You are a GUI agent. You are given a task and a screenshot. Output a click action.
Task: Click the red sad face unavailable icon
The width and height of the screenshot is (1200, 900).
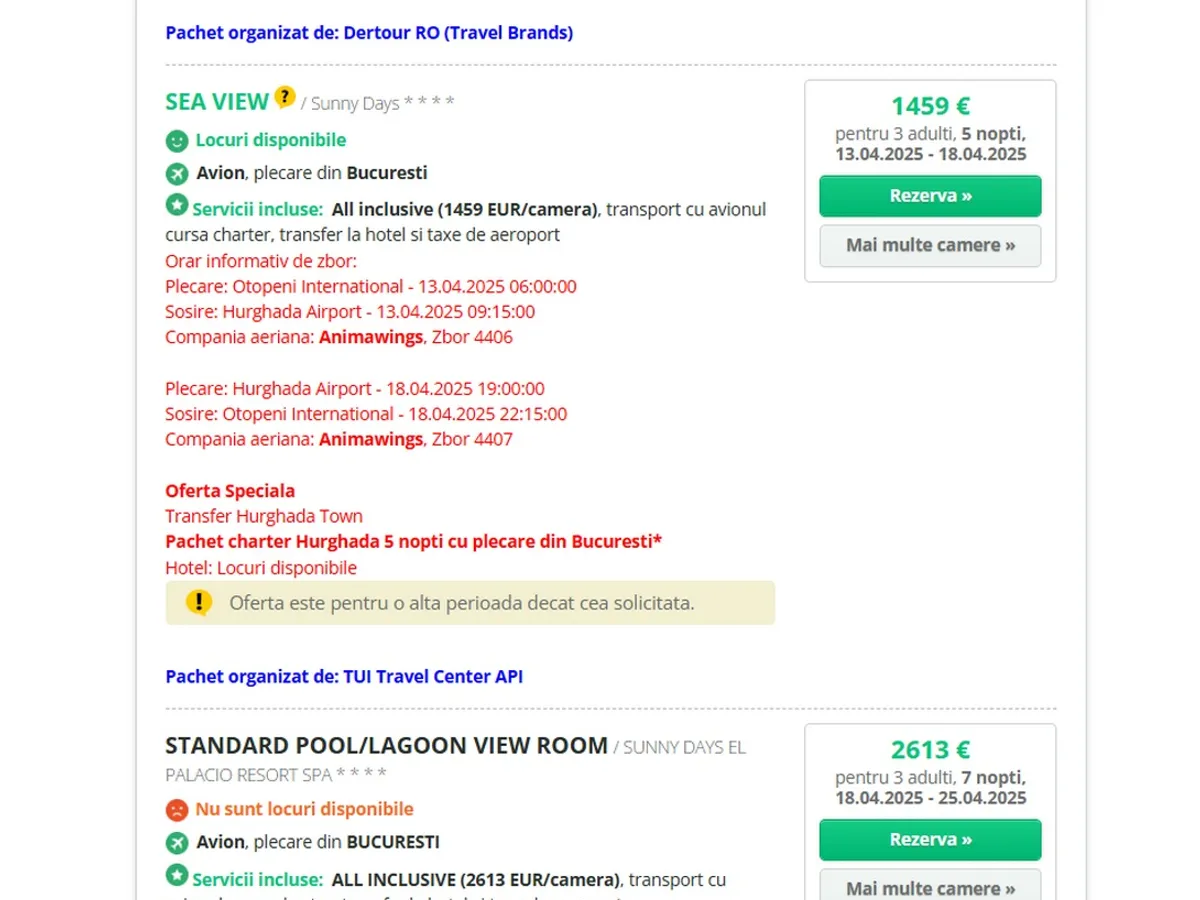(177, 809)
